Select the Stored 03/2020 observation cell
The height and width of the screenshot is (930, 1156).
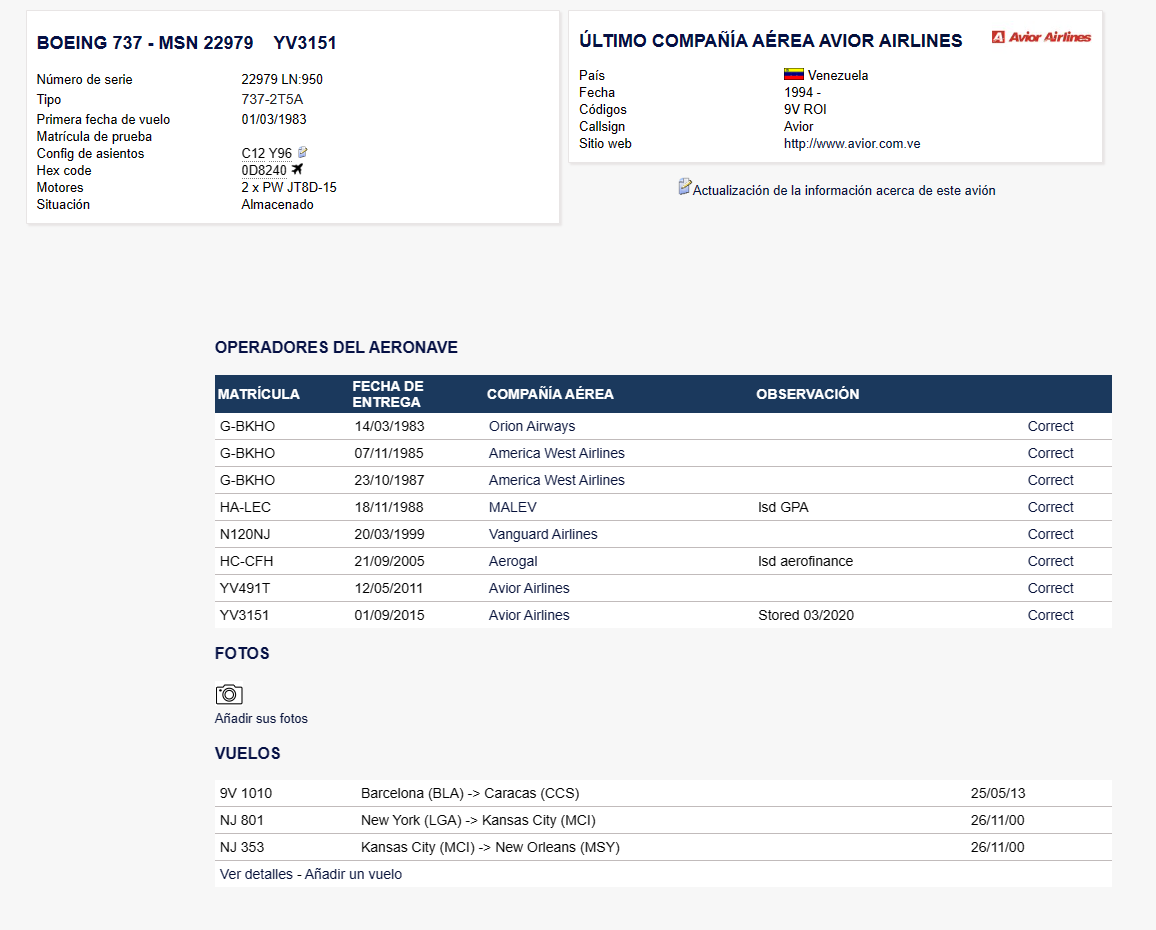pyautogui.click(x=806, y=615)
